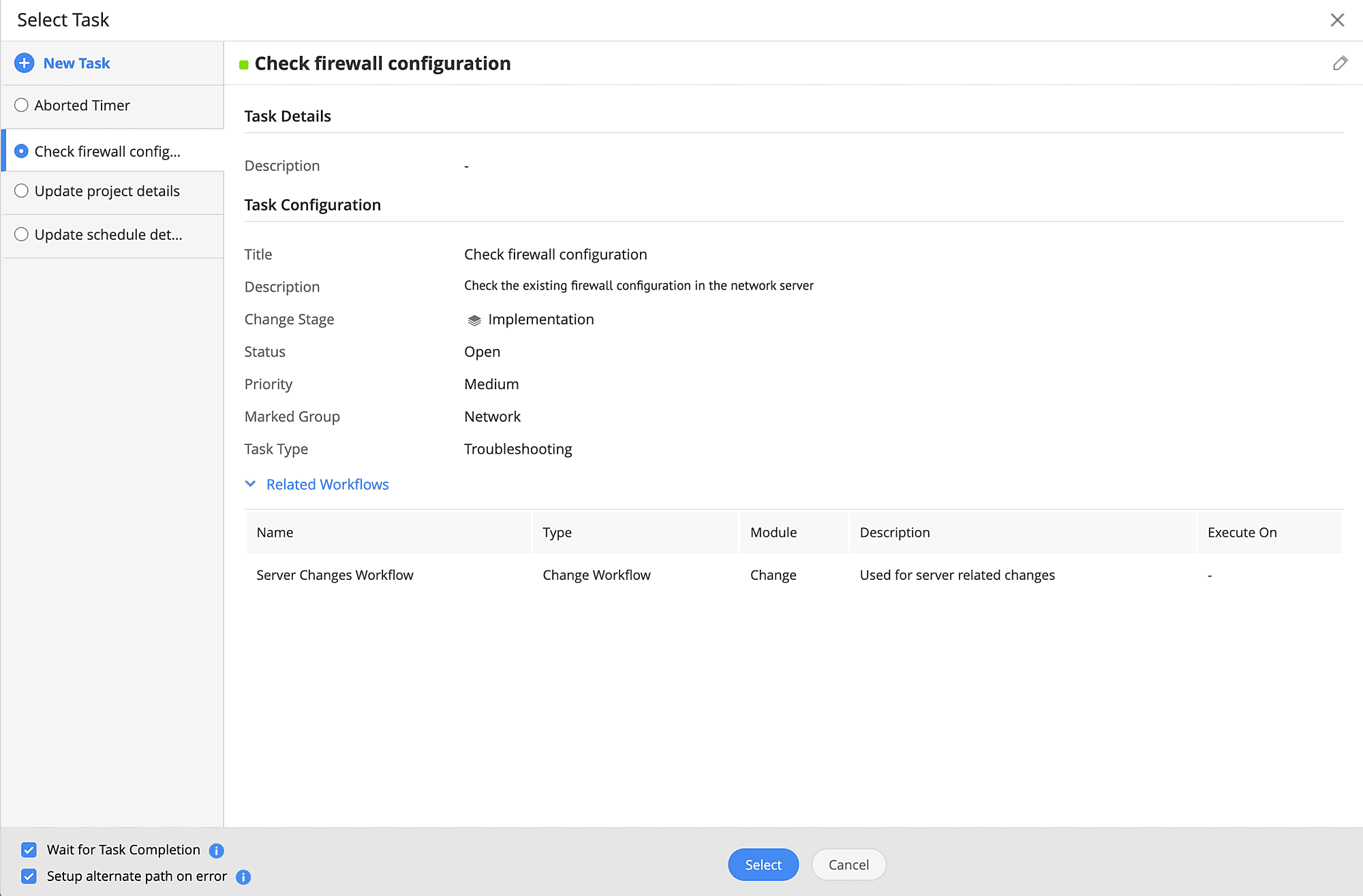Click the pencil edit icon
The image size is (1363, 896).
tap(1340, 63)
